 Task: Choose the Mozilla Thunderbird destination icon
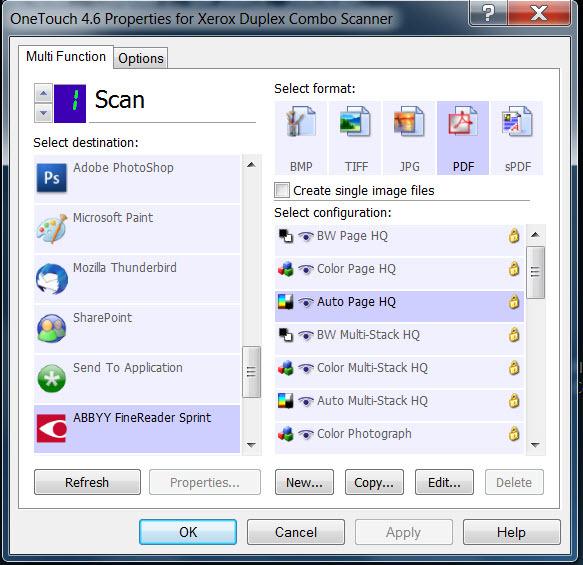pos(52,279)
